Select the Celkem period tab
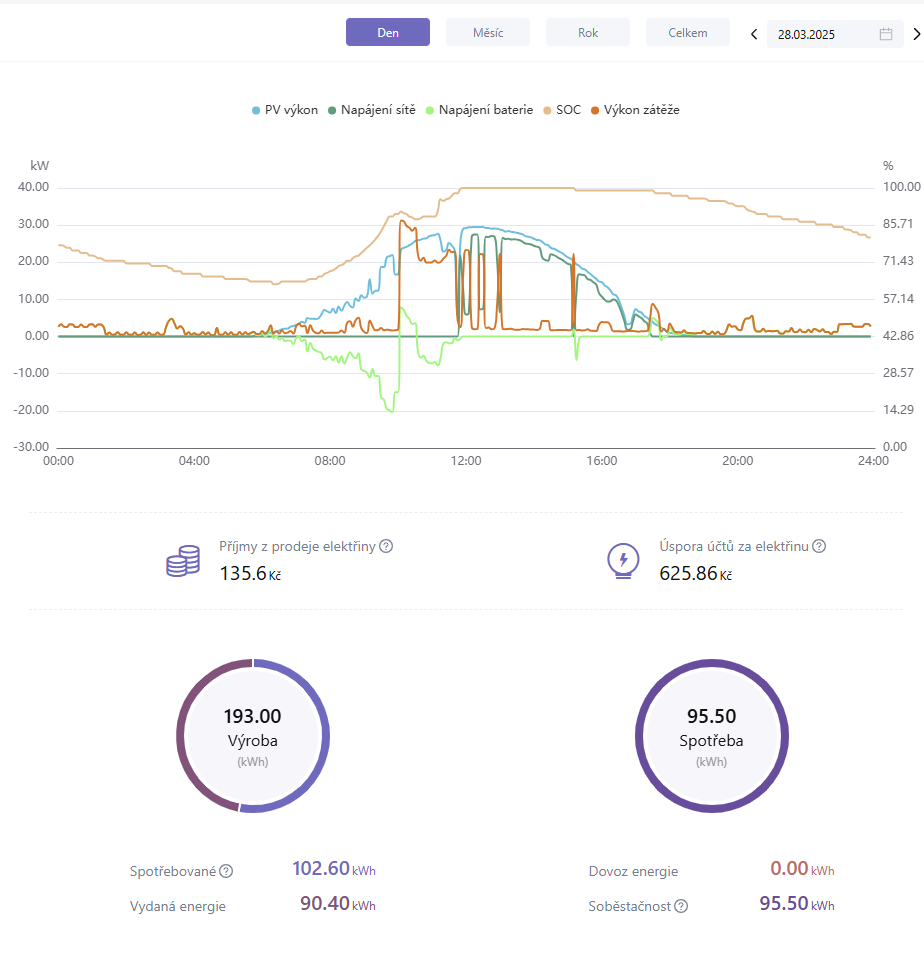 (688, 33)
